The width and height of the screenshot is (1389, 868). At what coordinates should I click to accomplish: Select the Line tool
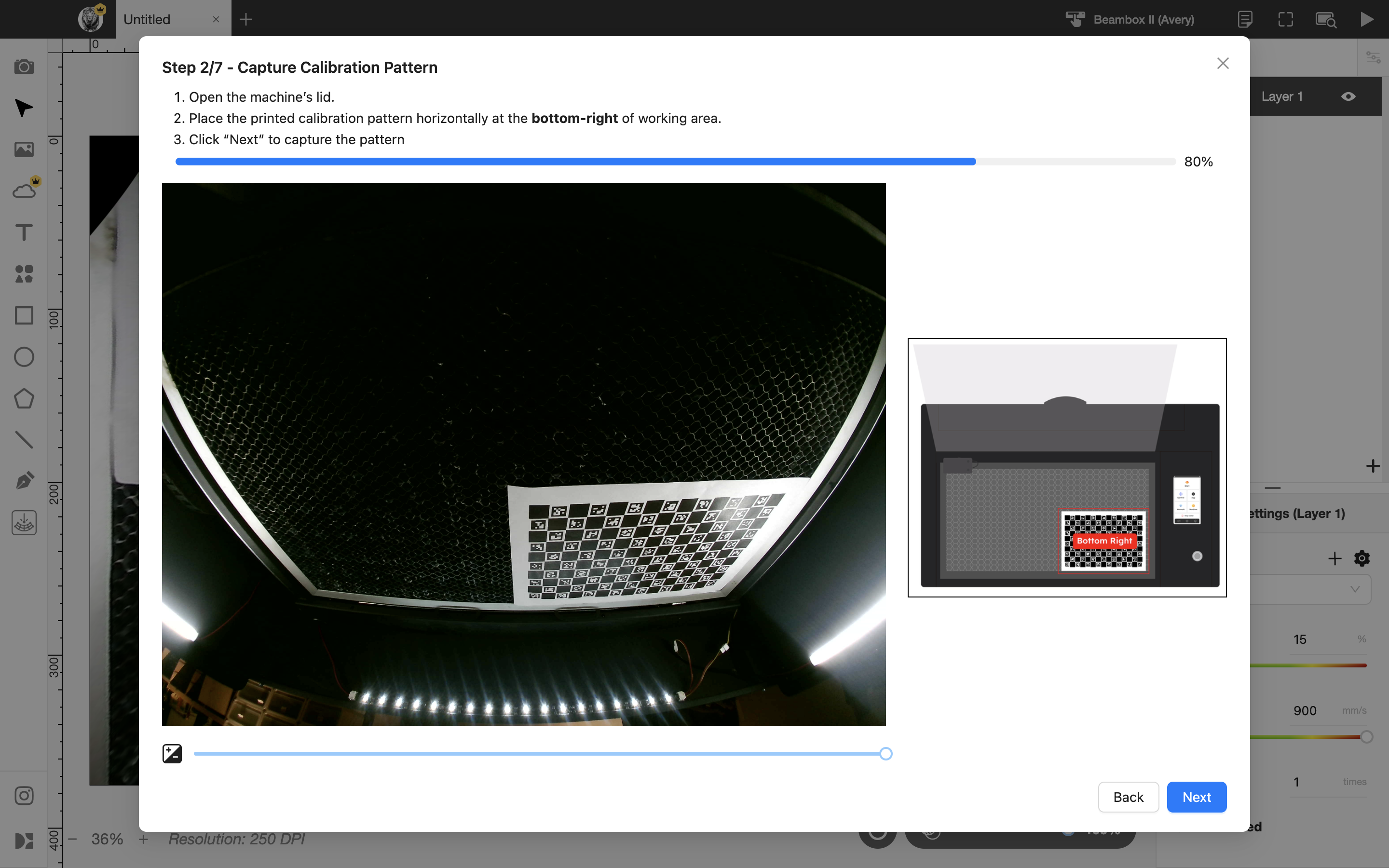[x=24, y=440]
